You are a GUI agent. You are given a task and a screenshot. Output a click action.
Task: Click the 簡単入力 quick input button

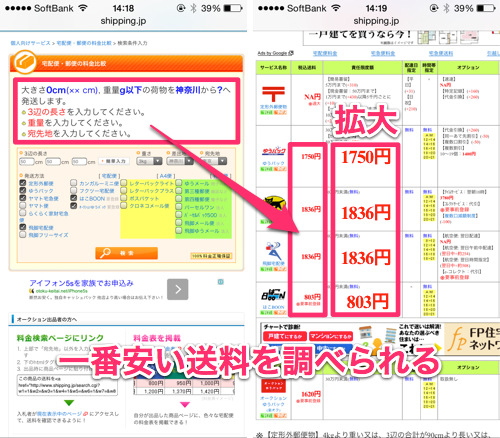point(114,161)
